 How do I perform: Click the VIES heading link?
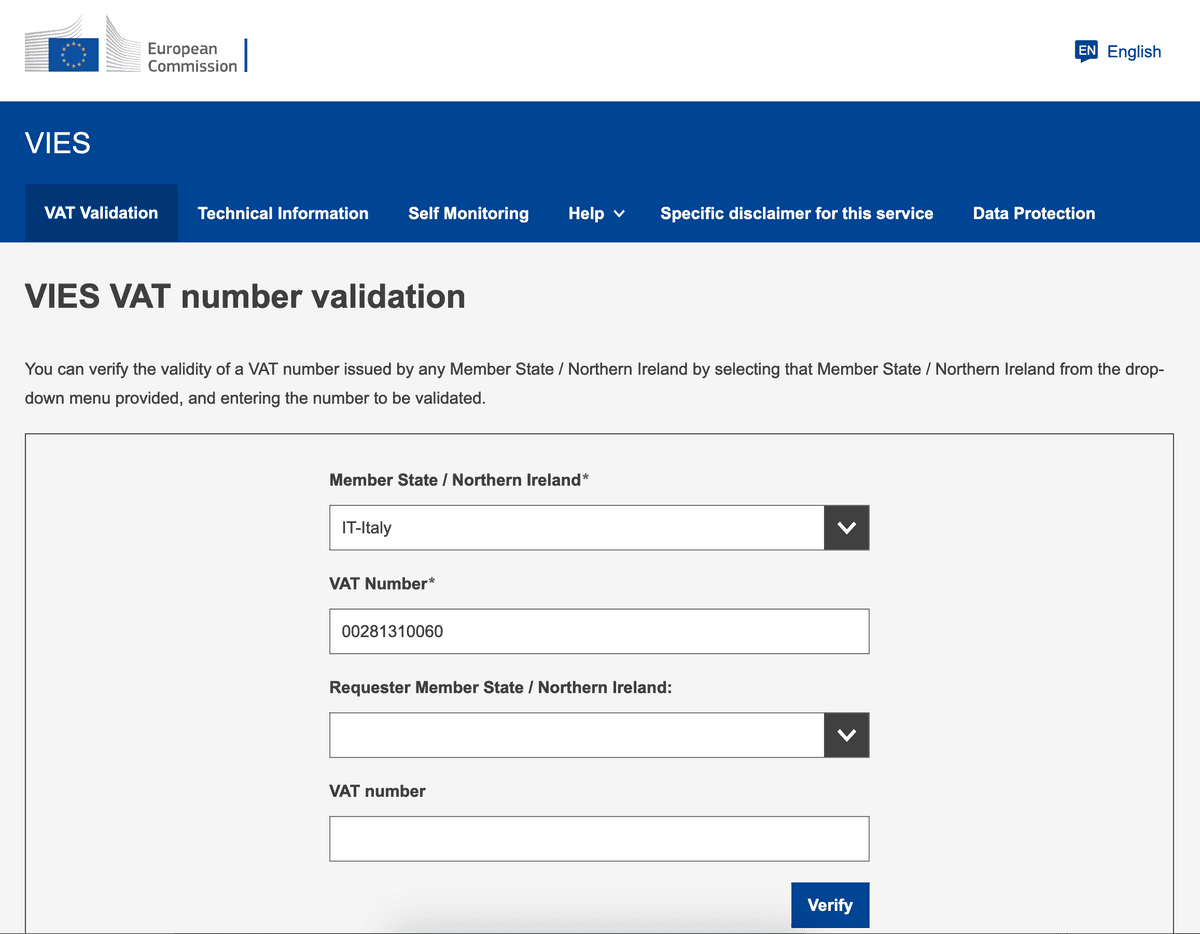pos(57,143)
